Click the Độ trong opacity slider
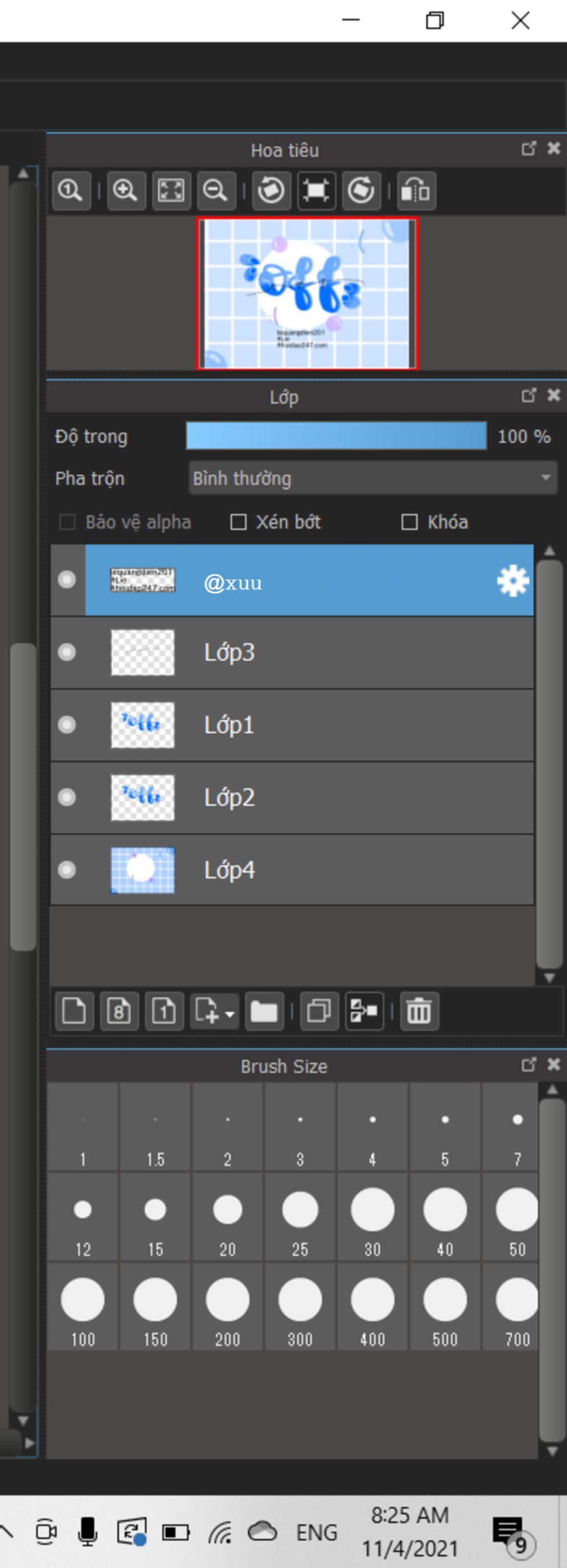The height and width of the screenshot is (1568, 567). pos(336,437)
